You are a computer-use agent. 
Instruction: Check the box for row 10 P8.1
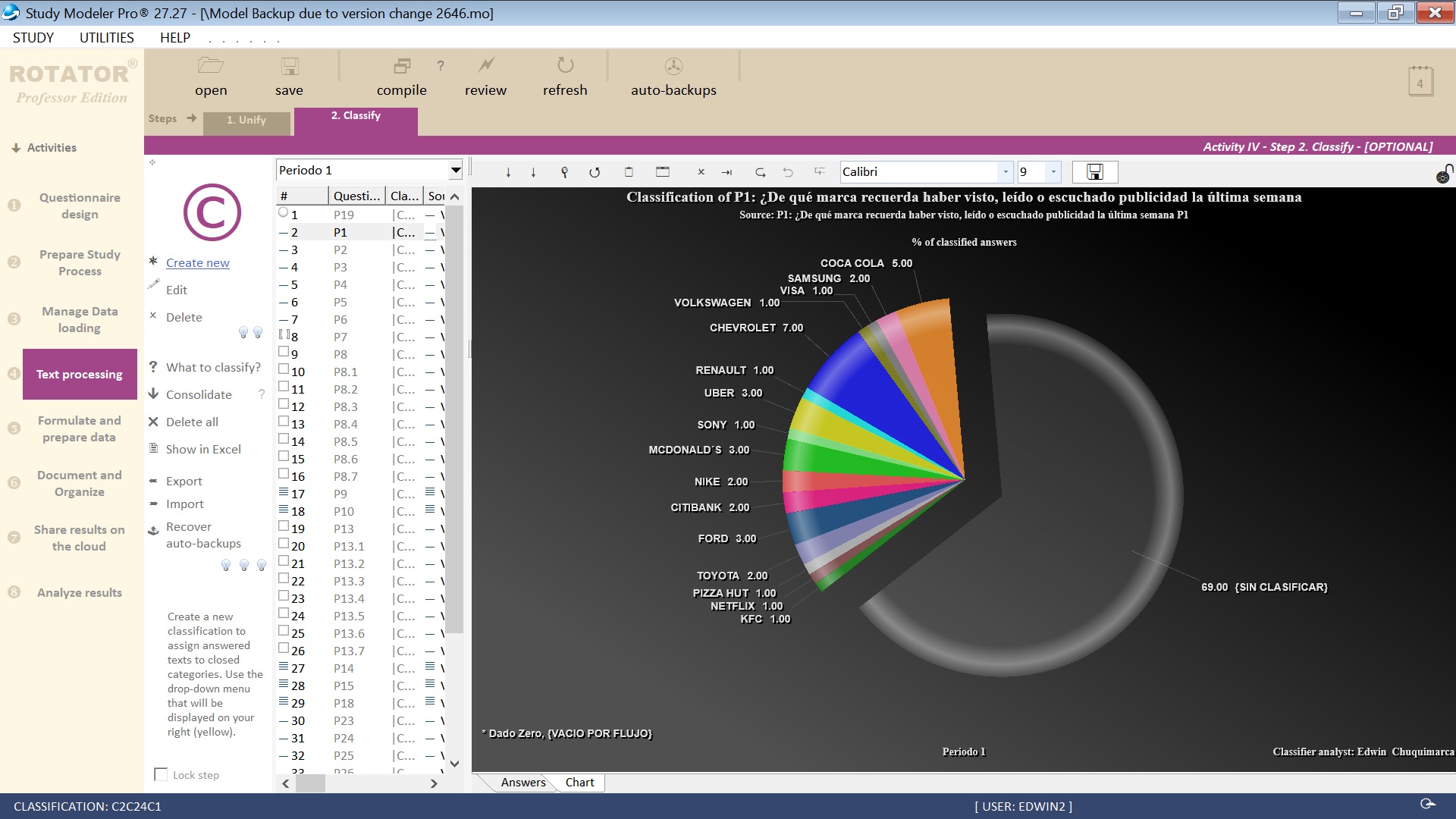284,369
